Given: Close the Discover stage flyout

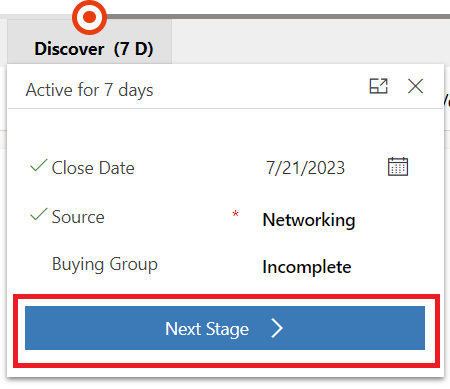Looking at the screenshot, I should [x=415, y=86].
